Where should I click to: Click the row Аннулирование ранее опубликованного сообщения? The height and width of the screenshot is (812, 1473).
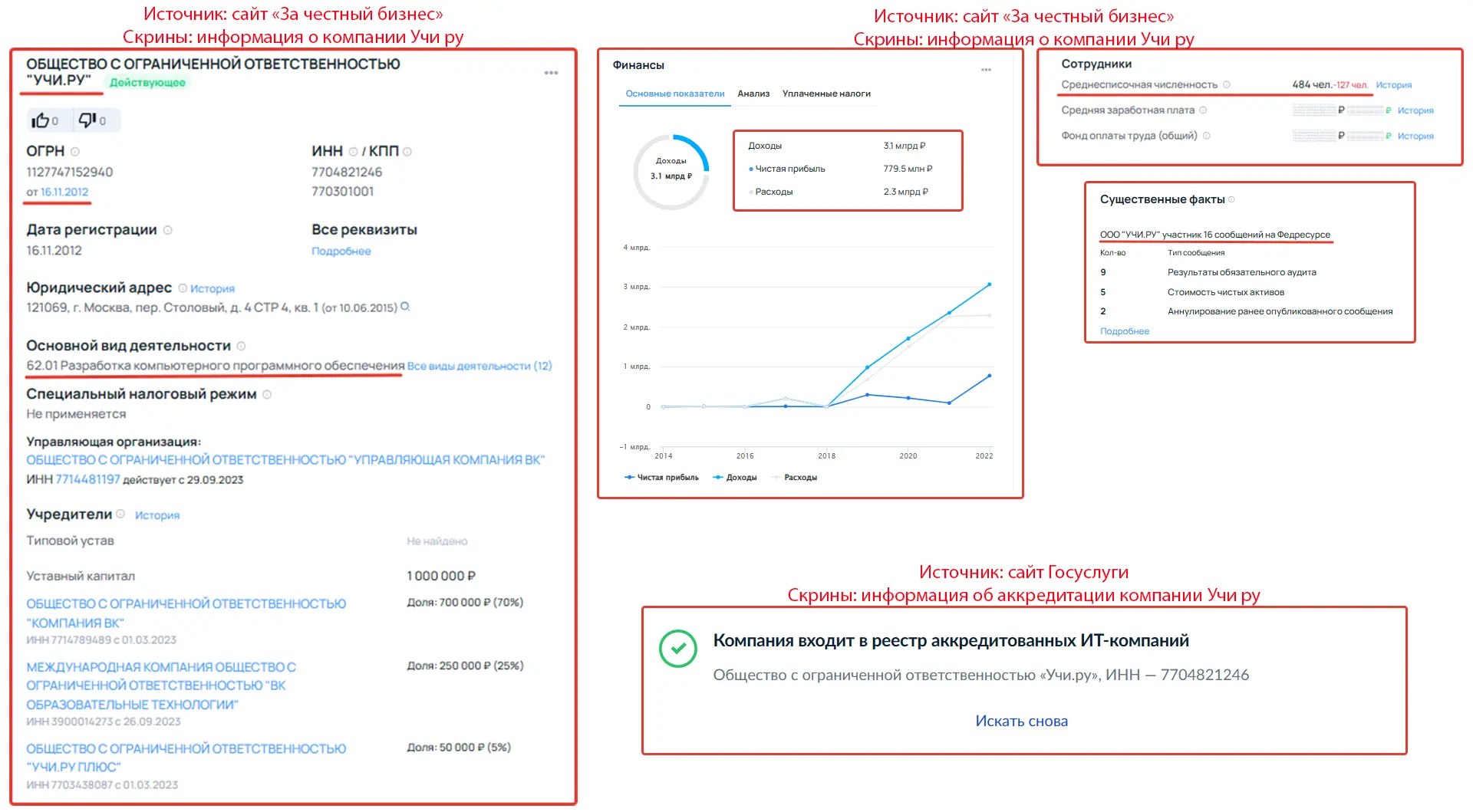[x=1247, y=311]
